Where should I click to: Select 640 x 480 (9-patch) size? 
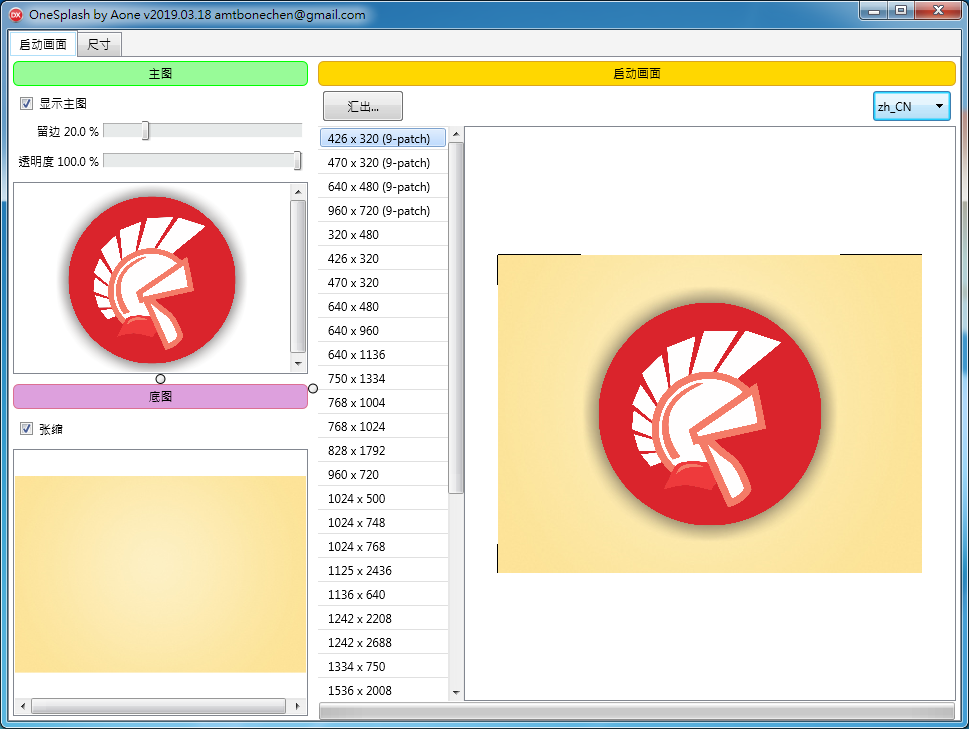pos(383,187)
